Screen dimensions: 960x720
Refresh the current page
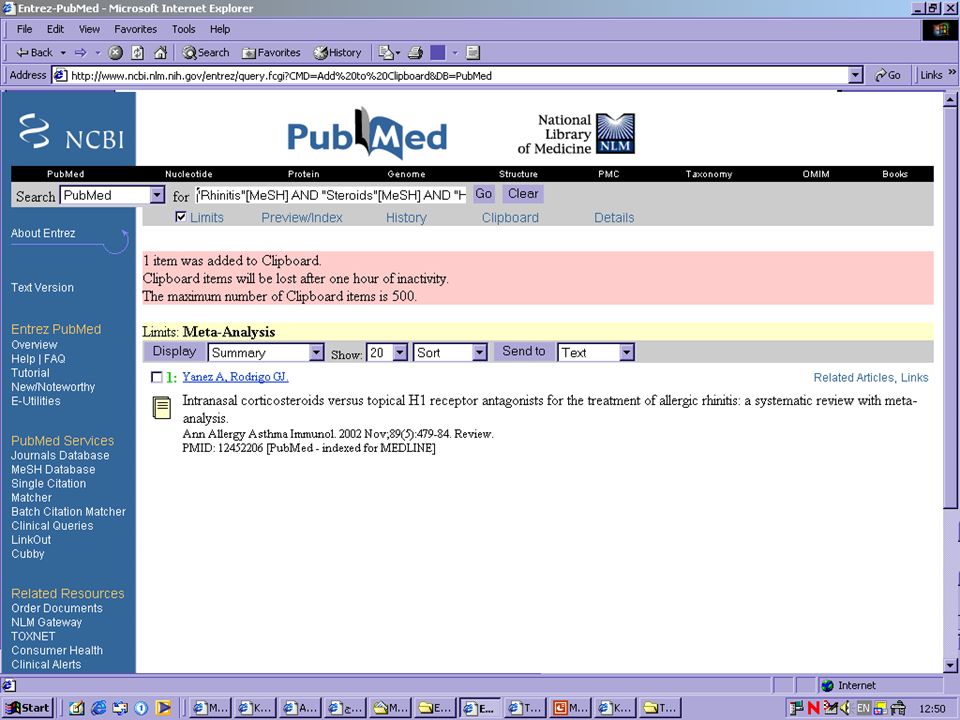(138, 53)
